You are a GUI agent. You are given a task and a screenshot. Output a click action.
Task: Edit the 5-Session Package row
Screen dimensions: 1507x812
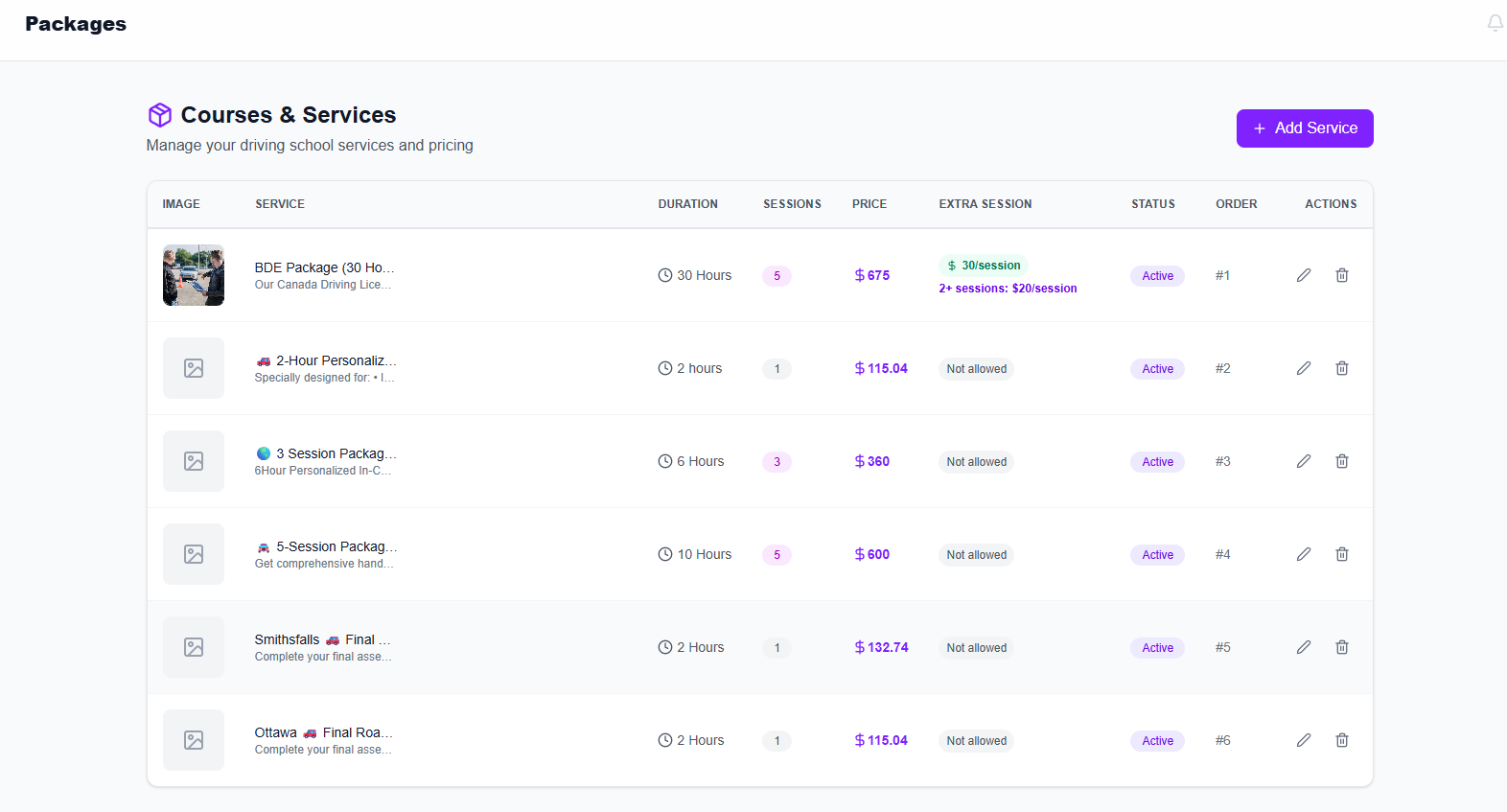coord(1303,554)
